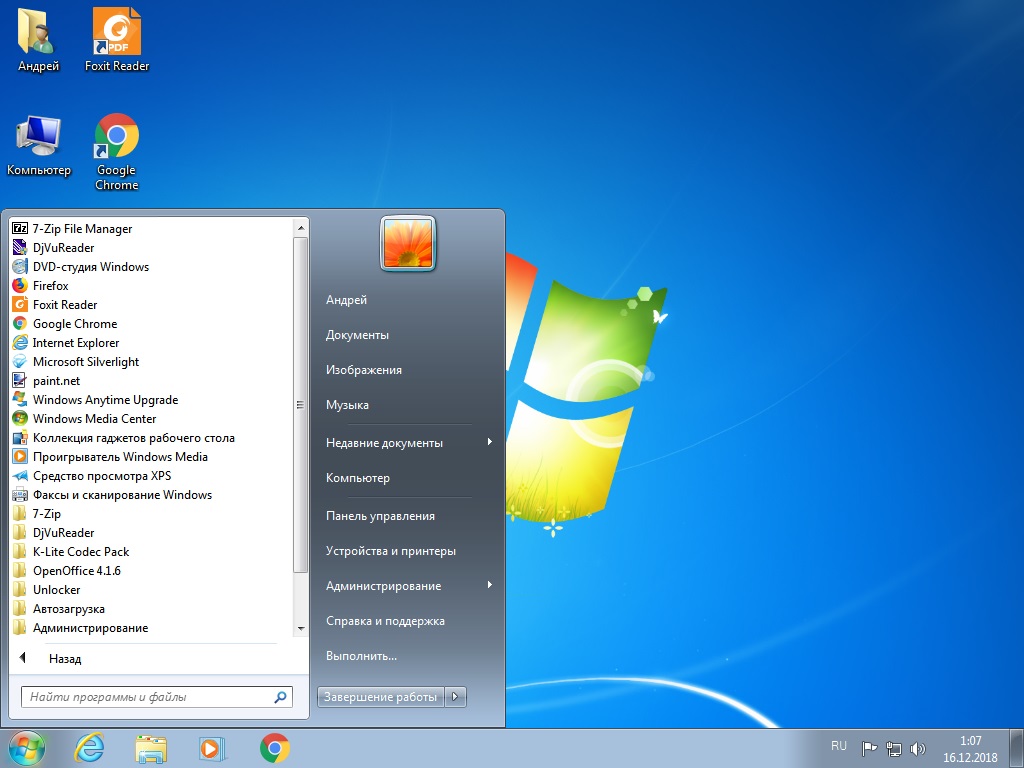1024x768 pixels.
Task: Click the taskbar clock and date
Action: coord(970,749)
